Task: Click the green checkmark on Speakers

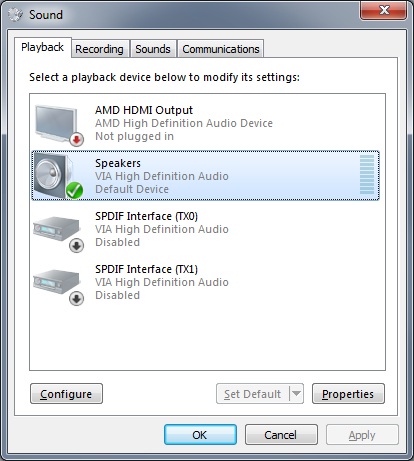Action: [x=74, y=191]
